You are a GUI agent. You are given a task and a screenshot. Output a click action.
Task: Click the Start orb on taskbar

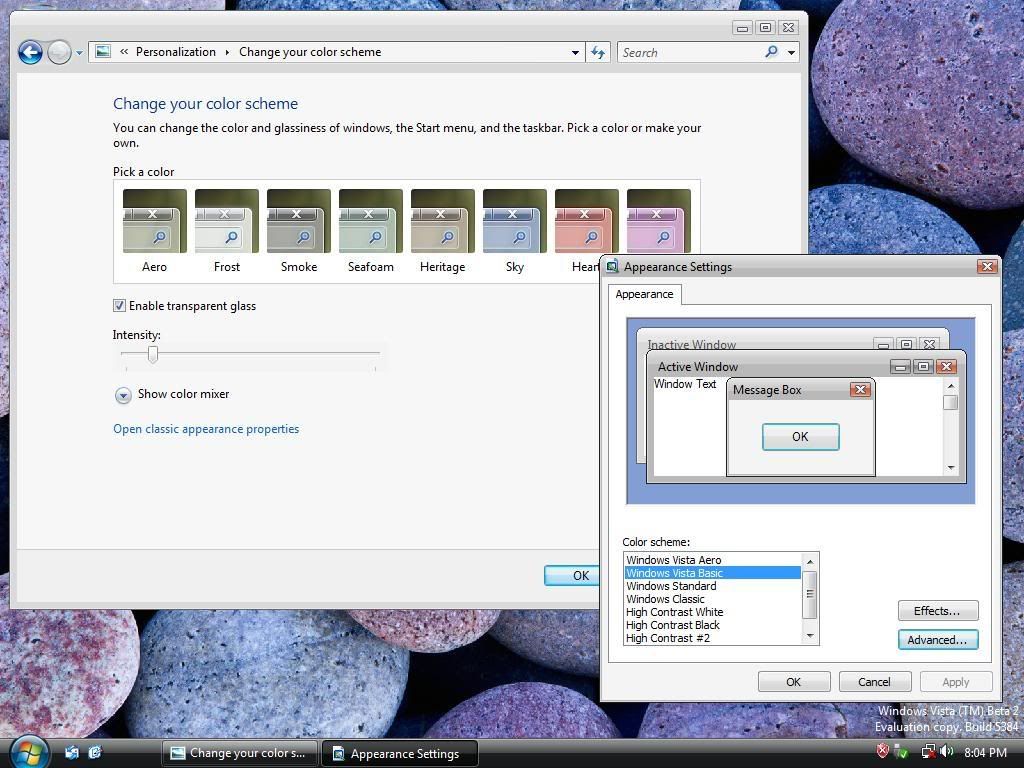tap(28, 751)
